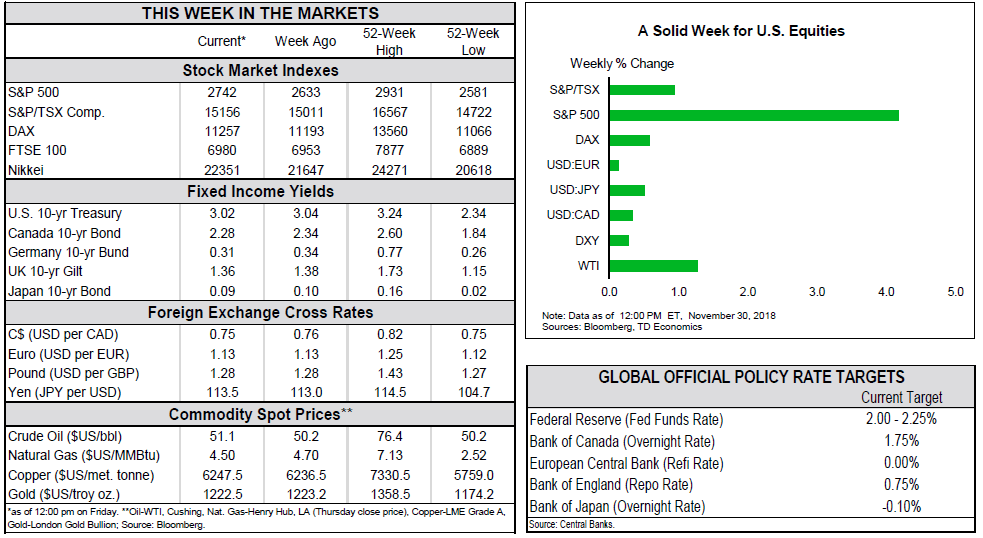Click the WTI weekly change bar

tap(653, 266)
